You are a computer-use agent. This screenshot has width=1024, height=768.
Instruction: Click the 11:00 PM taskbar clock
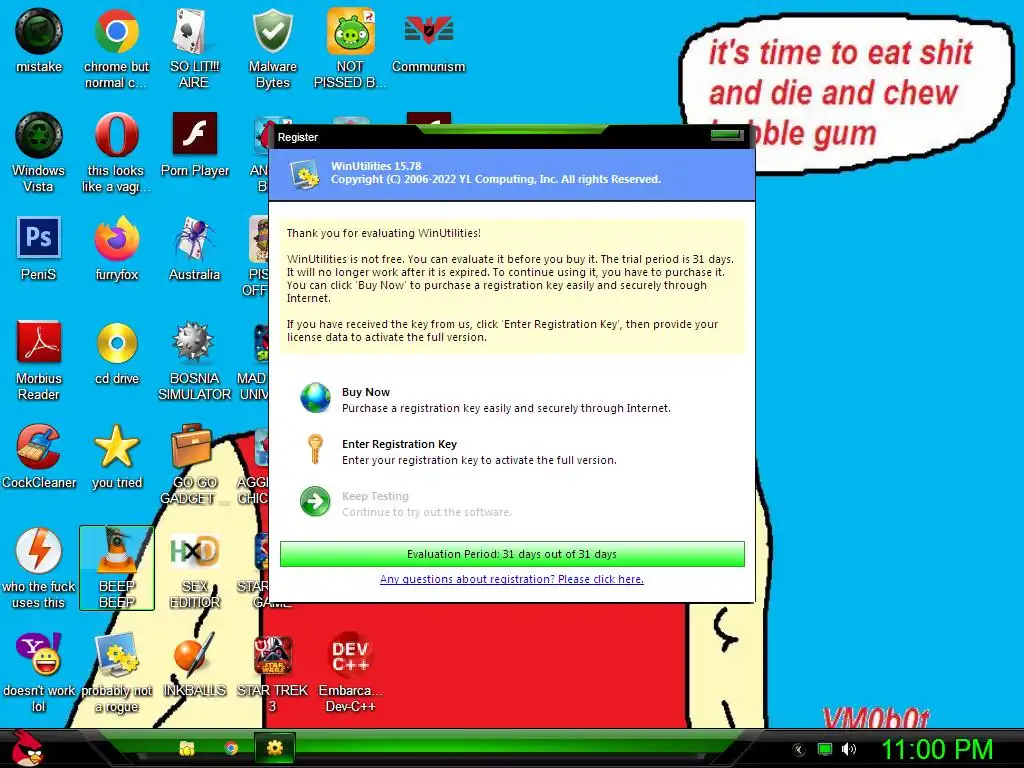936,749
